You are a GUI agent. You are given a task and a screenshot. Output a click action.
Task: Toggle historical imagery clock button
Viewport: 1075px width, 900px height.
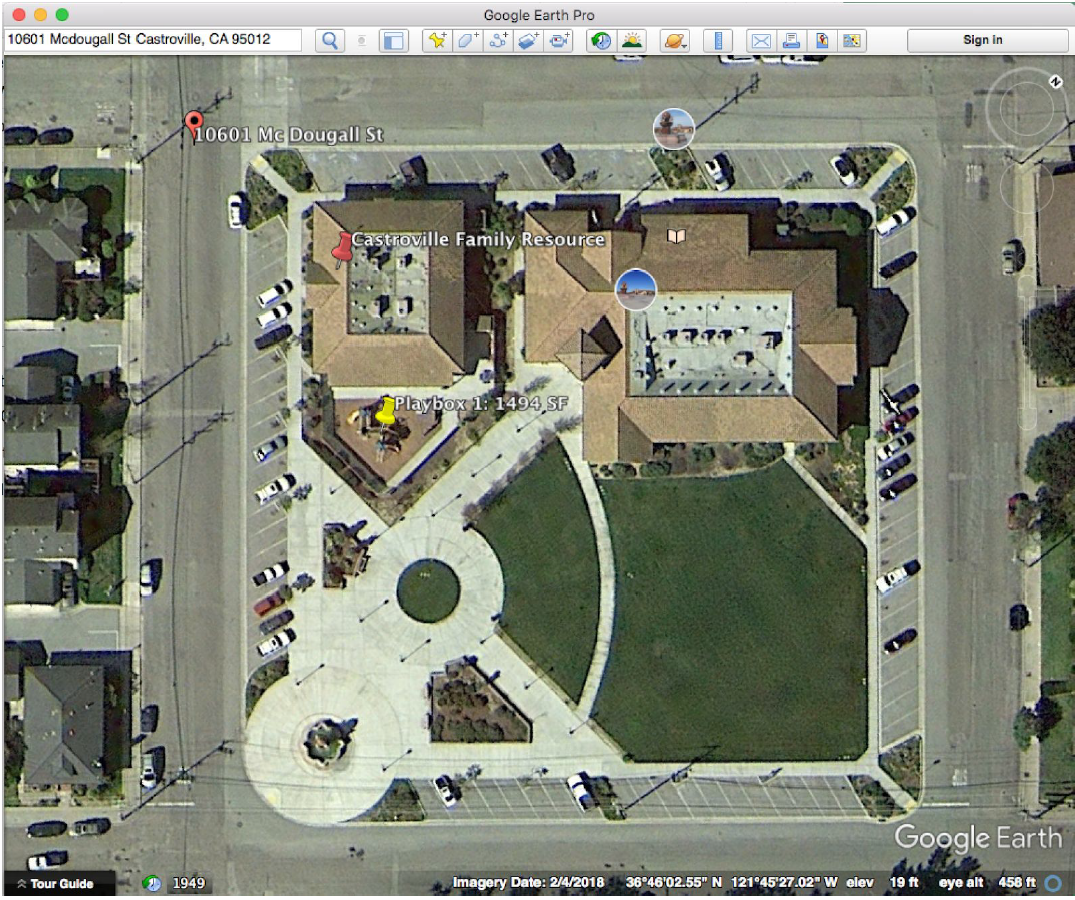click(x=601, y=41)
